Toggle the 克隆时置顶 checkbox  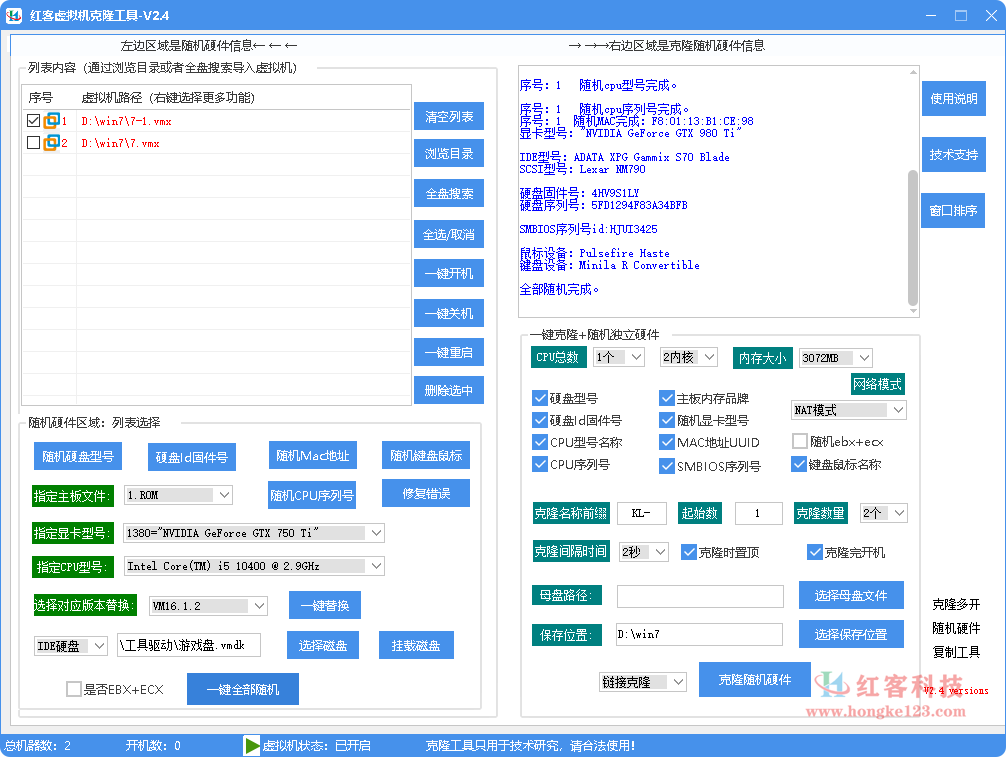pyautogui.click(x=688, y=552)
